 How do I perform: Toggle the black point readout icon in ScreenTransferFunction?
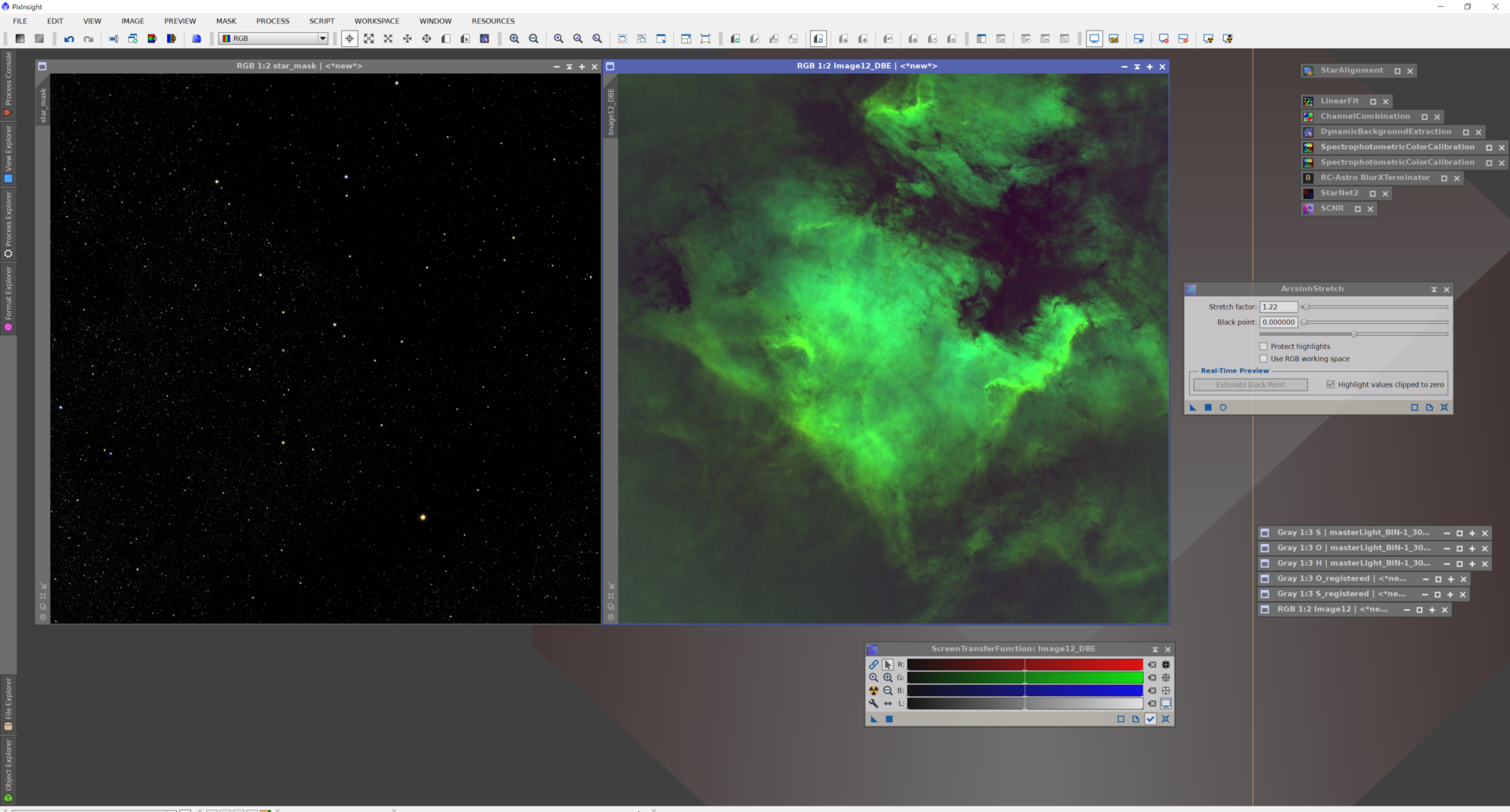(1166, 664)
